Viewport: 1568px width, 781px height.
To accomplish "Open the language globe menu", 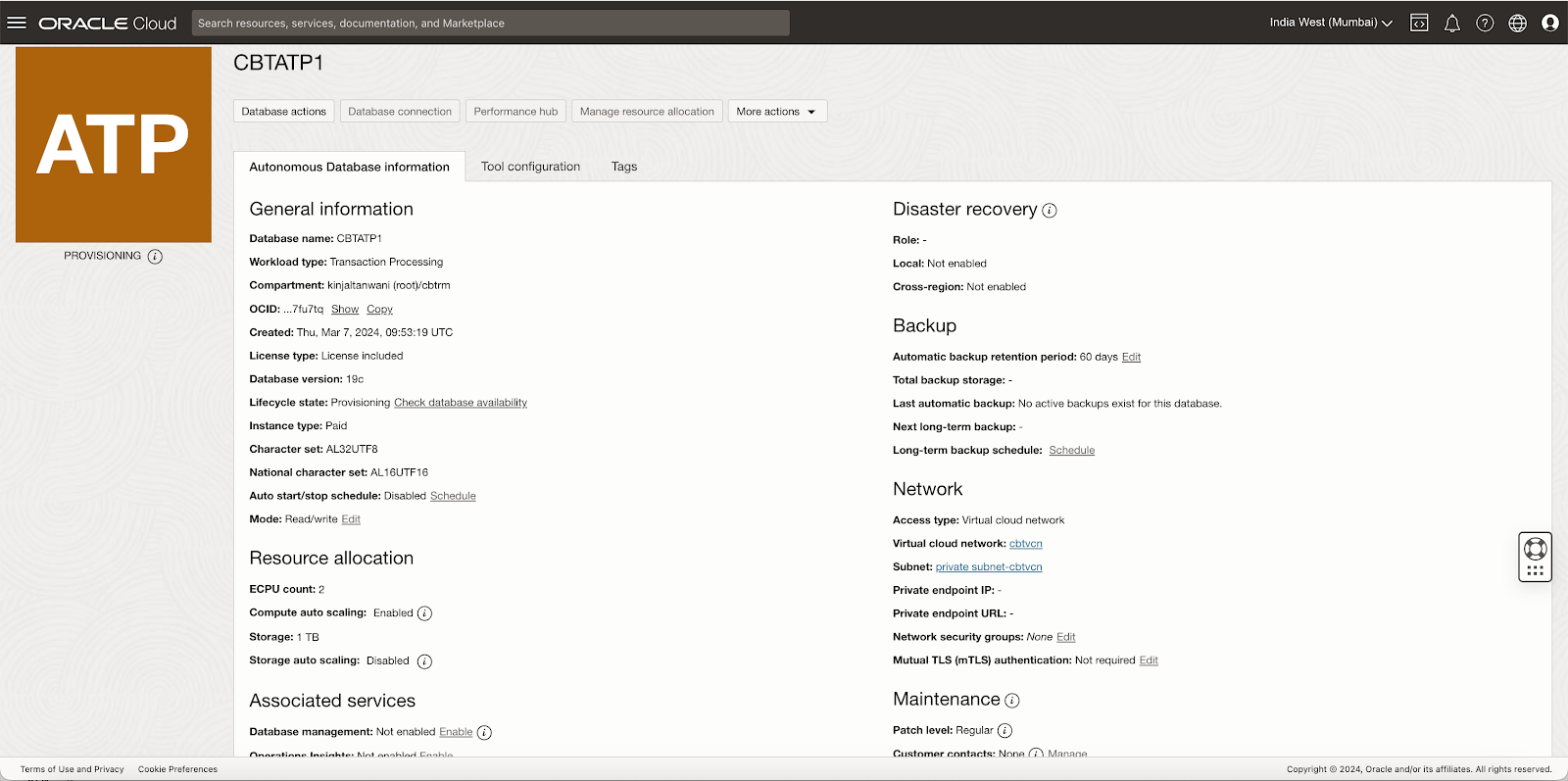I will point(1517,23).
